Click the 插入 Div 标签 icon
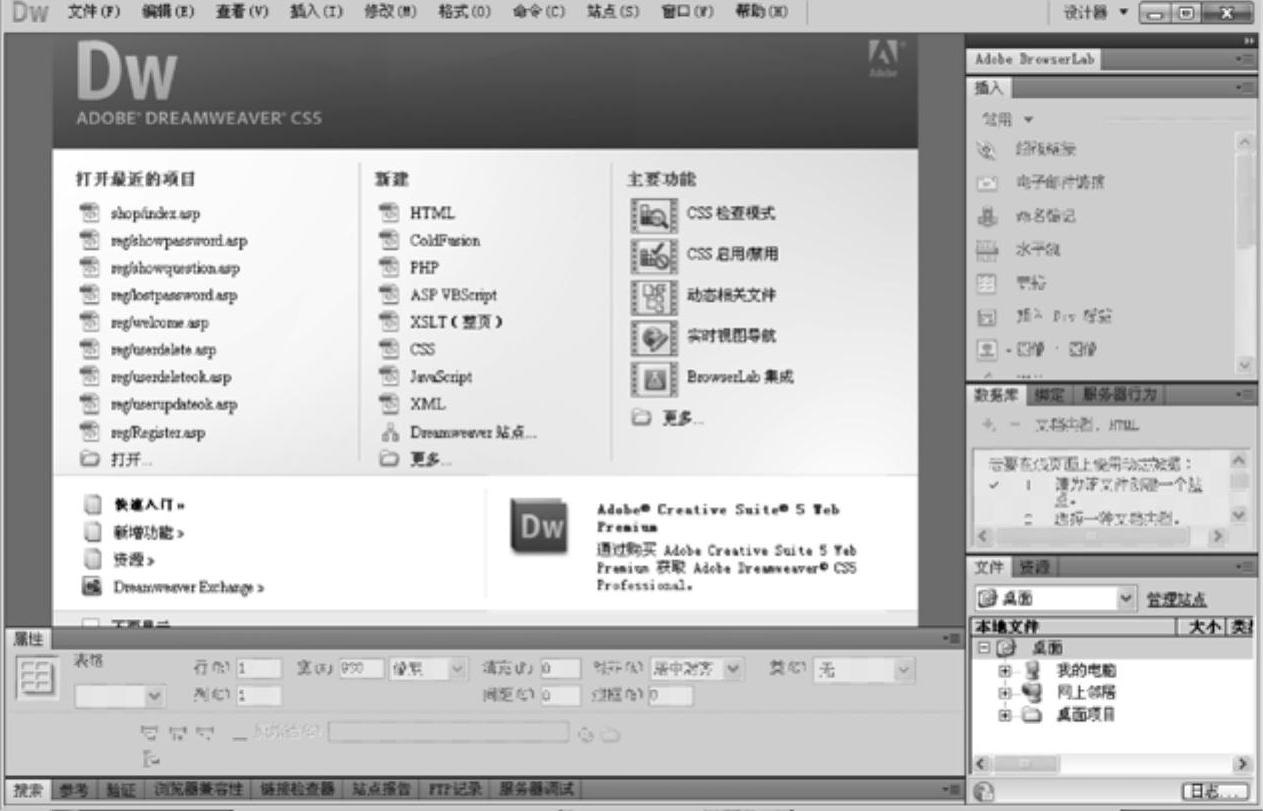Viewport: 1263px width, 811px height. point(986,317)
